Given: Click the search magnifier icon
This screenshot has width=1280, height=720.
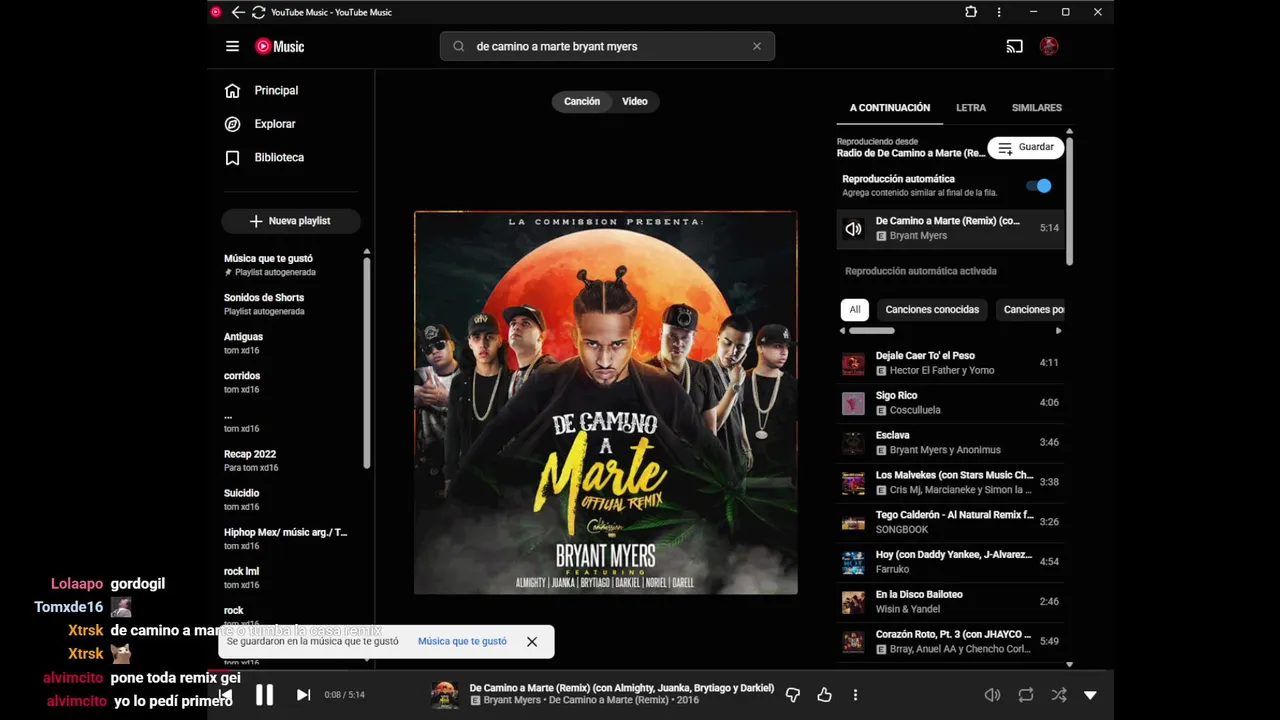Looking at the screenshot, I should tap(459, 46).
